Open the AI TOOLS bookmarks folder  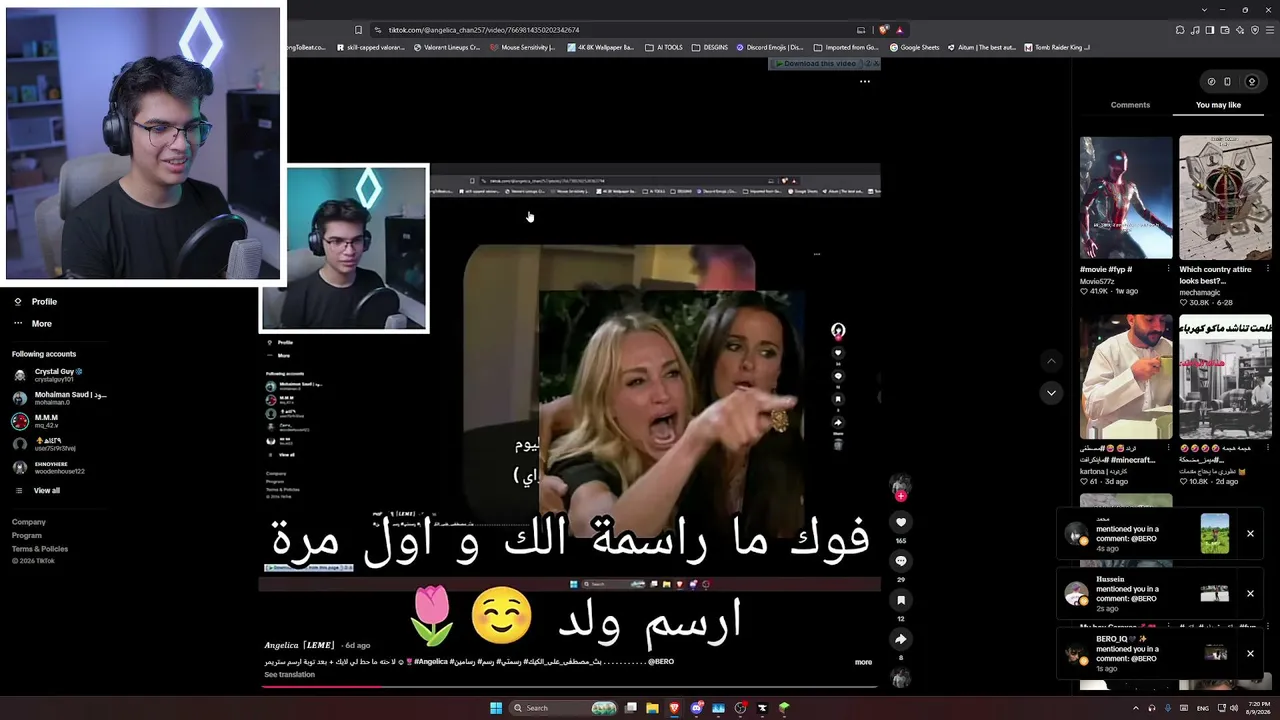tap(664, 47)
